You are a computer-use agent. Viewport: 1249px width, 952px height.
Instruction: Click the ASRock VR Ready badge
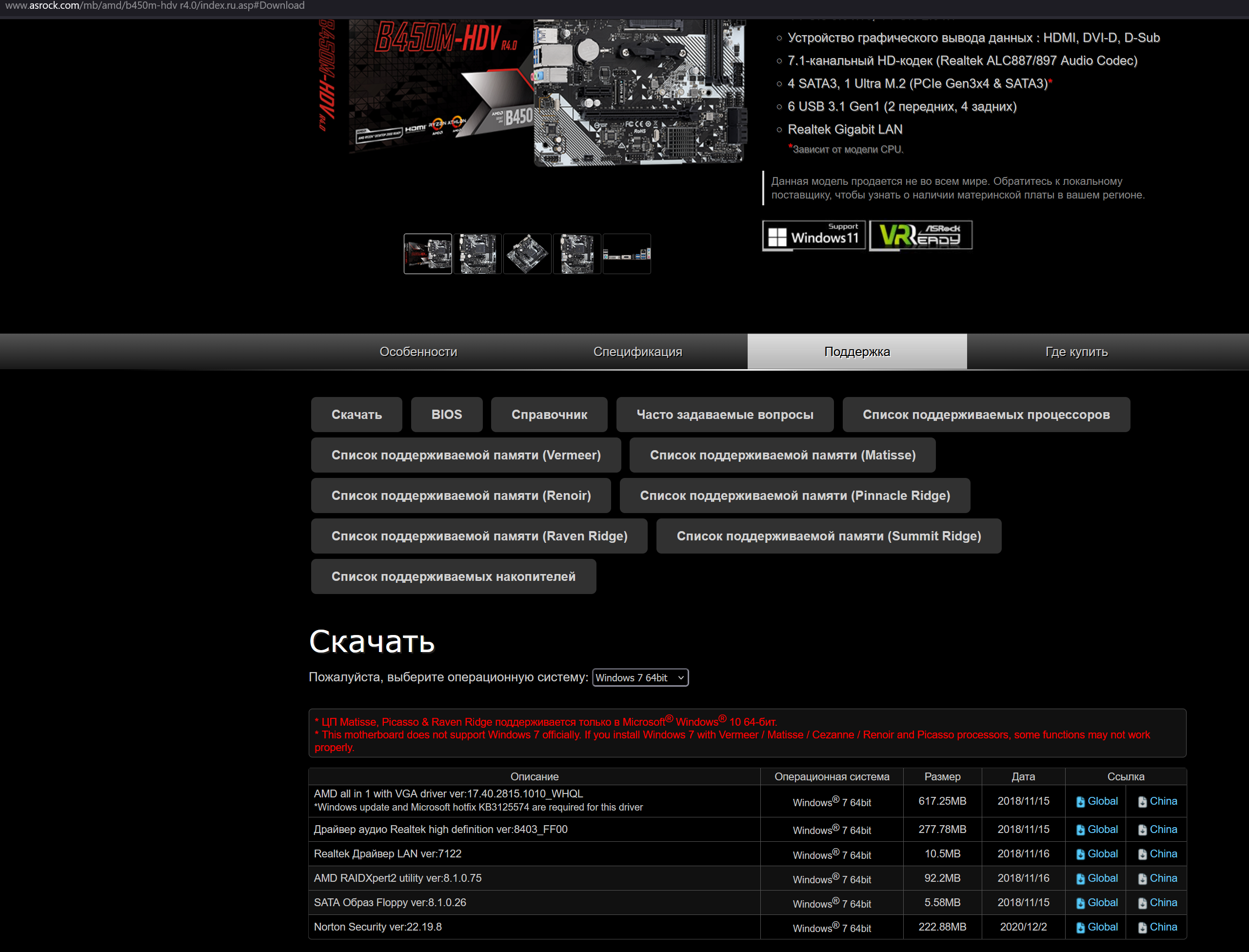pos(921,235)
